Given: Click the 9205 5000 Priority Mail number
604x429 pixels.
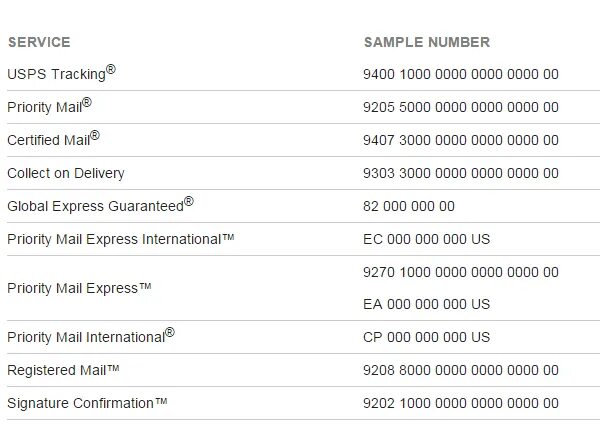Looking at the screenshot, I should [x=461, y=107].
